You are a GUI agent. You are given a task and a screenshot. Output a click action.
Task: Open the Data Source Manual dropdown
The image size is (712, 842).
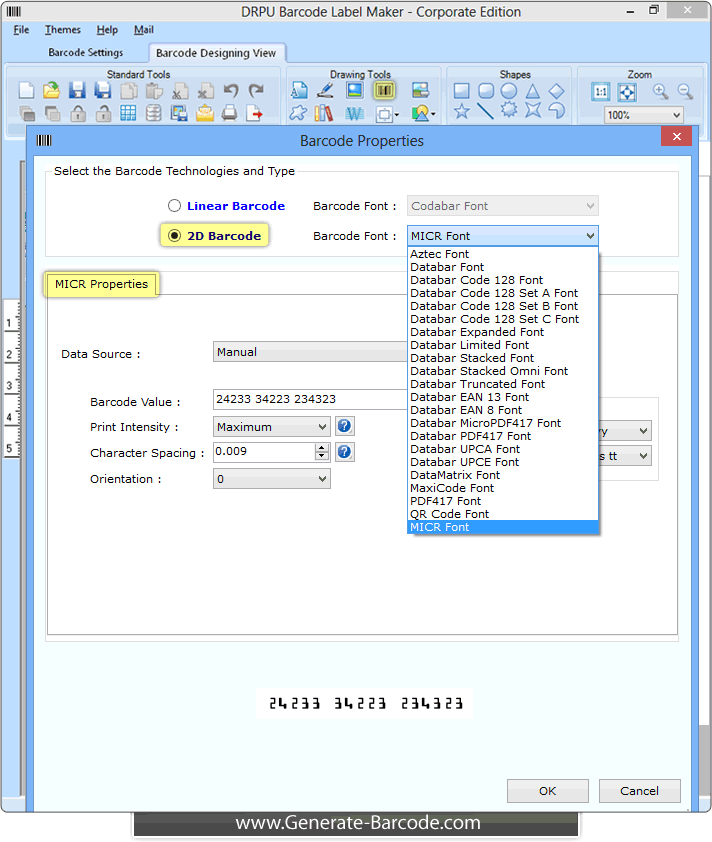[x=310, y=352]
